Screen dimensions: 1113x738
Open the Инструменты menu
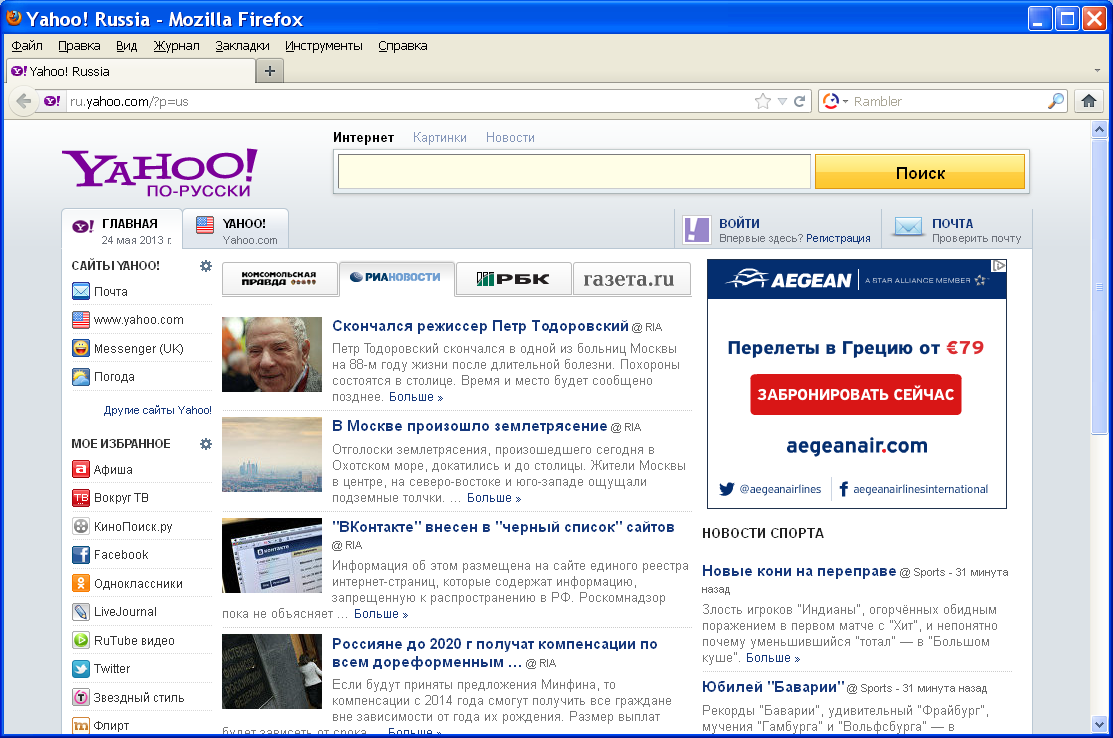pos(324,45)
